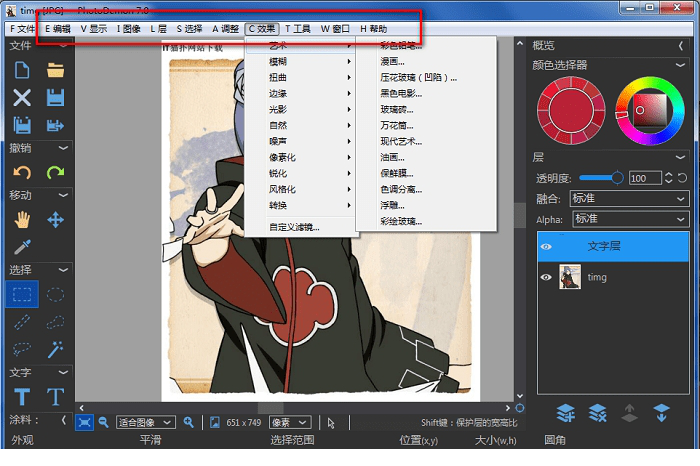
Task: Select the serif typography Text tool
Action: [55, 396]
